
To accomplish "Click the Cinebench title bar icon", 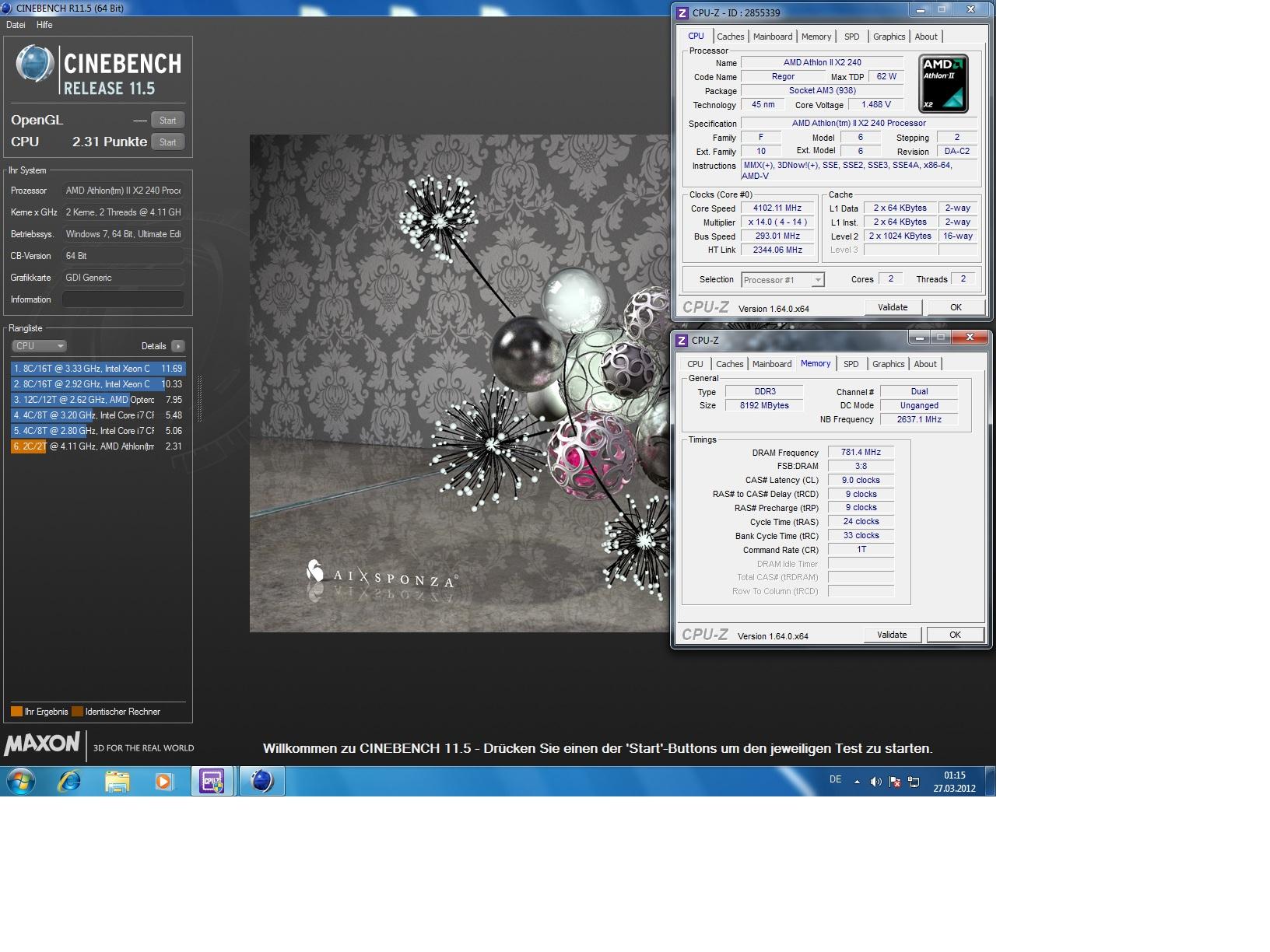I will click(7, 8).
